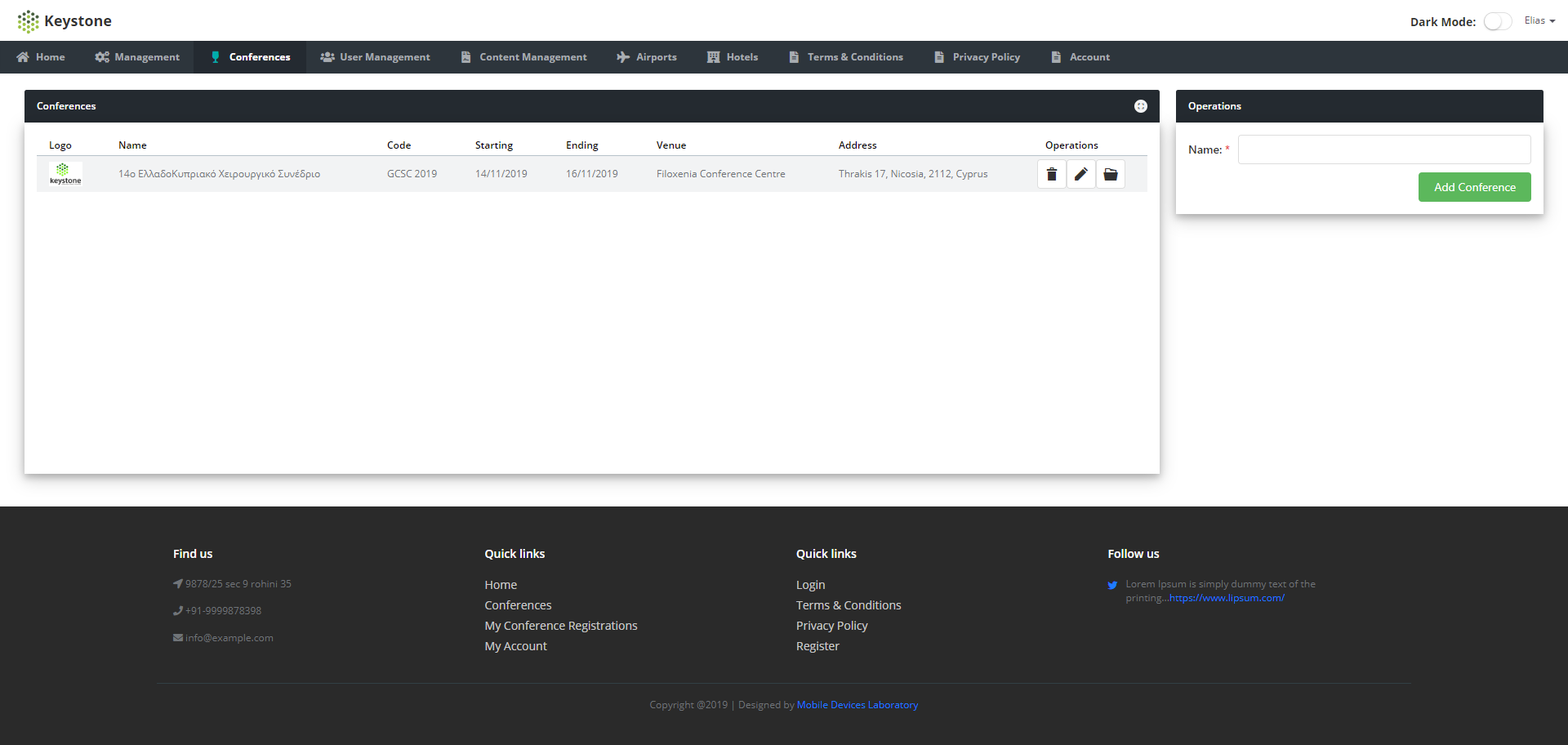Open the Mobile Devices Laboratory link
Viewport: 1568px width, 745px height.
coord(857,705)
